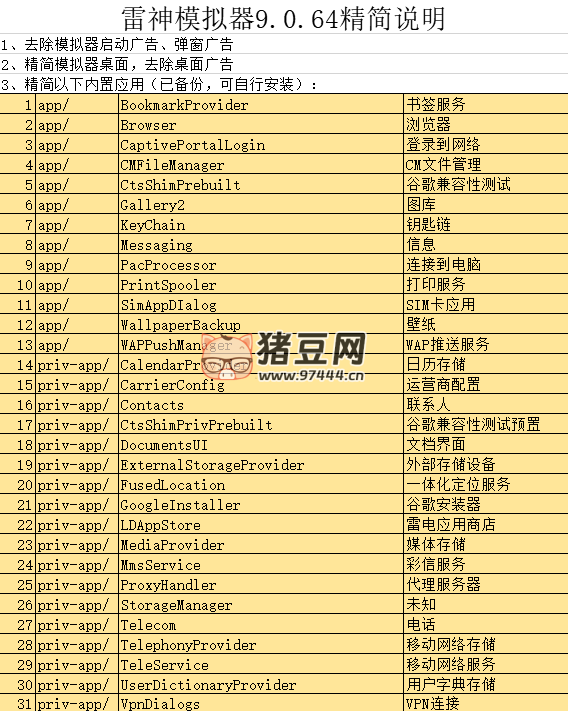Click the MmsService cell
The height and width of the screenshot is (711, 568).
point(261,564)
